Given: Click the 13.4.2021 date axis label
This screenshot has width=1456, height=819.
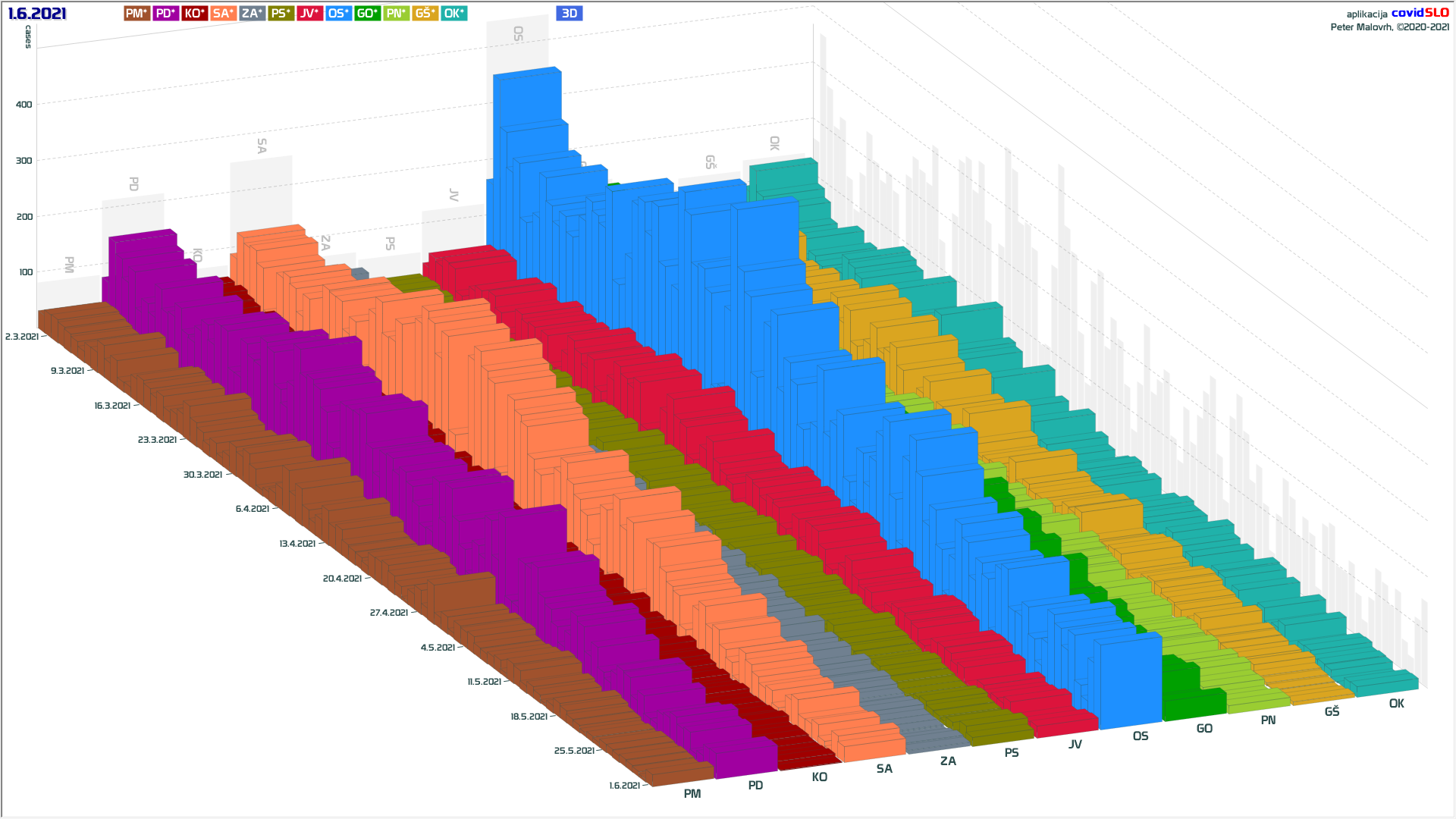Looking at the screenshot, I should pos(297,544).
